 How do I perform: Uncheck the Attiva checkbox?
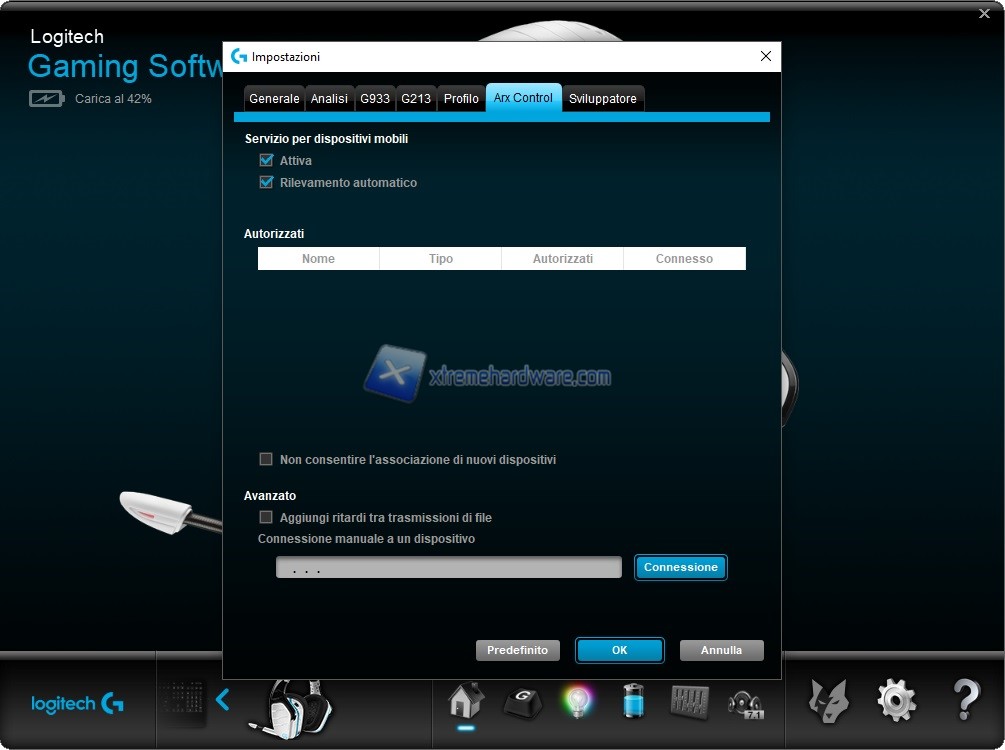click(266, 161)
